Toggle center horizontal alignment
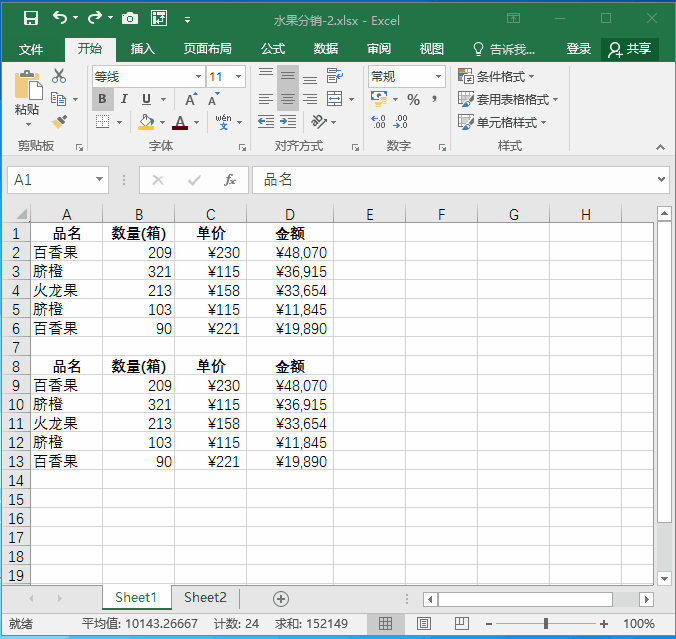This screenshot has height=639, width=676. [287, 99]
